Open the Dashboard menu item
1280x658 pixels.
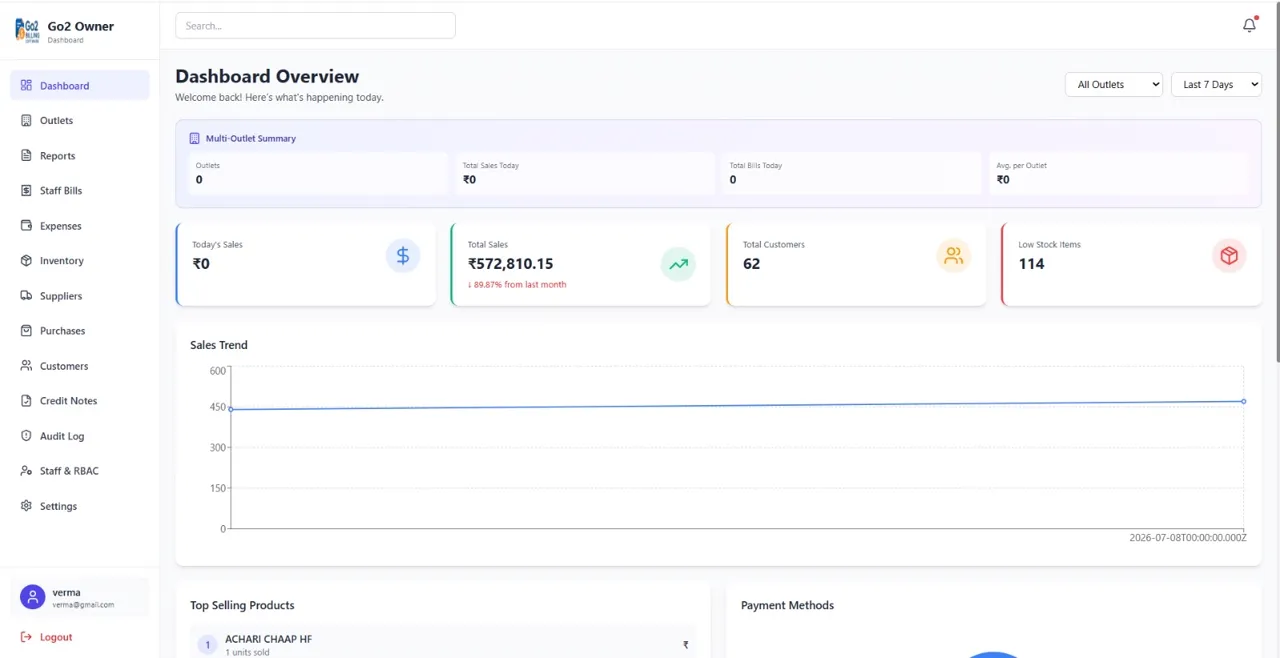80,85
